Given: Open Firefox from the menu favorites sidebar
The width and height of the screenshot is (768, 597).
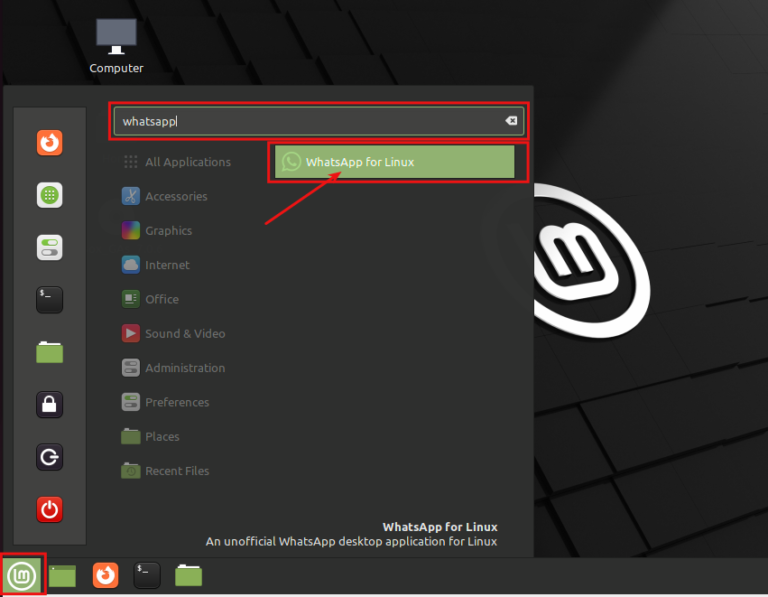Looking at the screenshot, I should pos(49,143).
